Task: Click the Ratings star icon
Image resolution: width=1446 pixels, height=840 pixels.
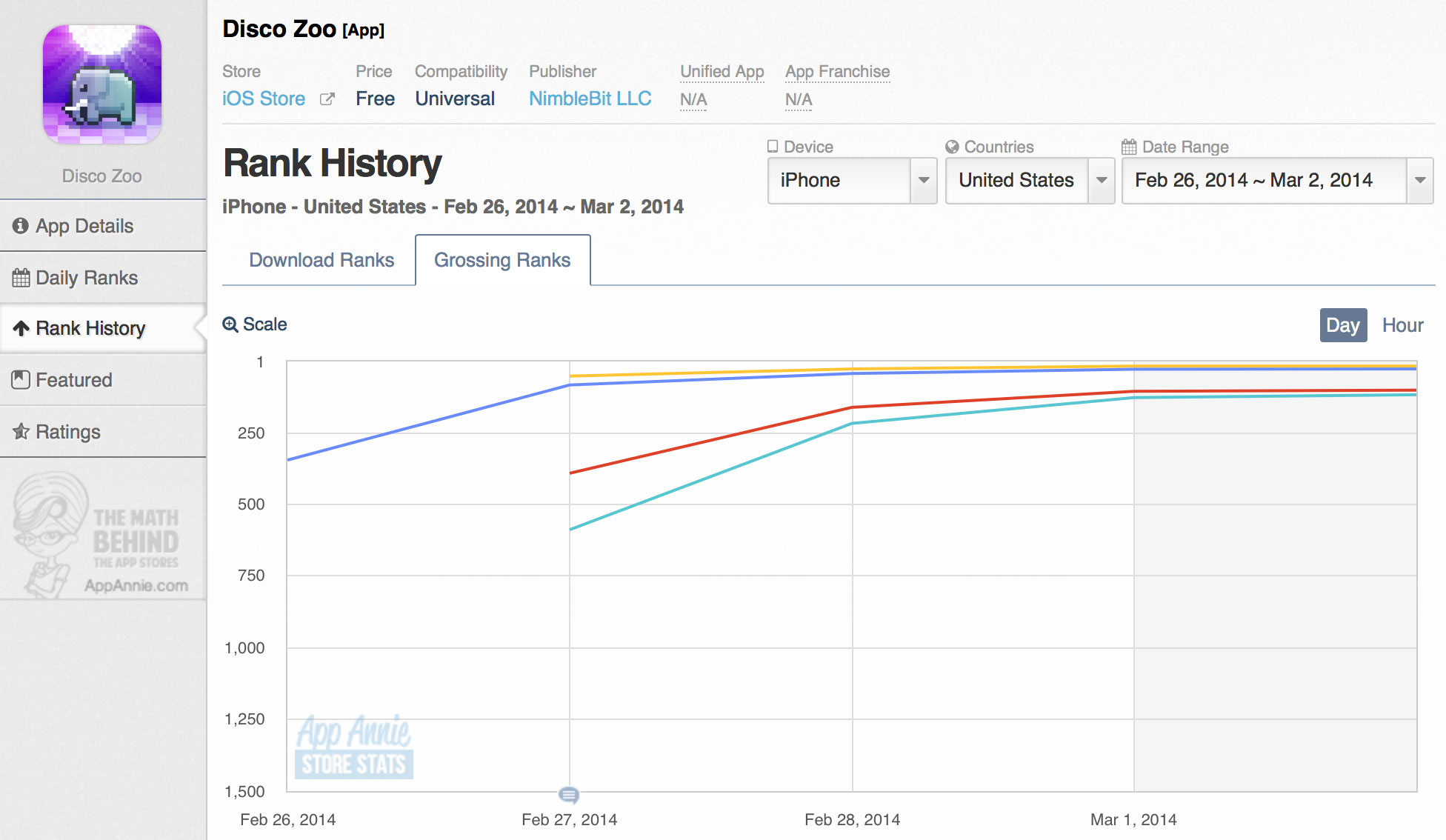Action: [21, 431]
